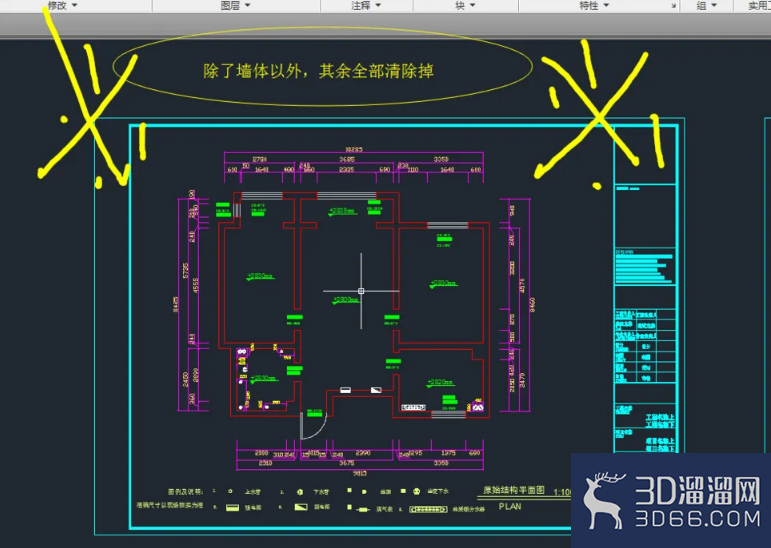Image resolution: width=771 pixels, height=548 pixels.
Task: Select the 原始结构平面图 drawing title text
Action: tap(514, 490)
